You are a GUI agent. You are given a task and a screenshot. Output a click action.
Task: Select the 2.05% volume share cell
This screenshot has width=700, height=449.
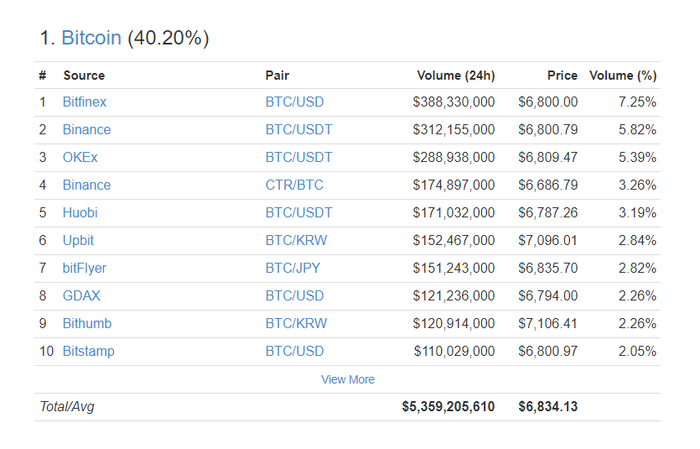(638, 351)
